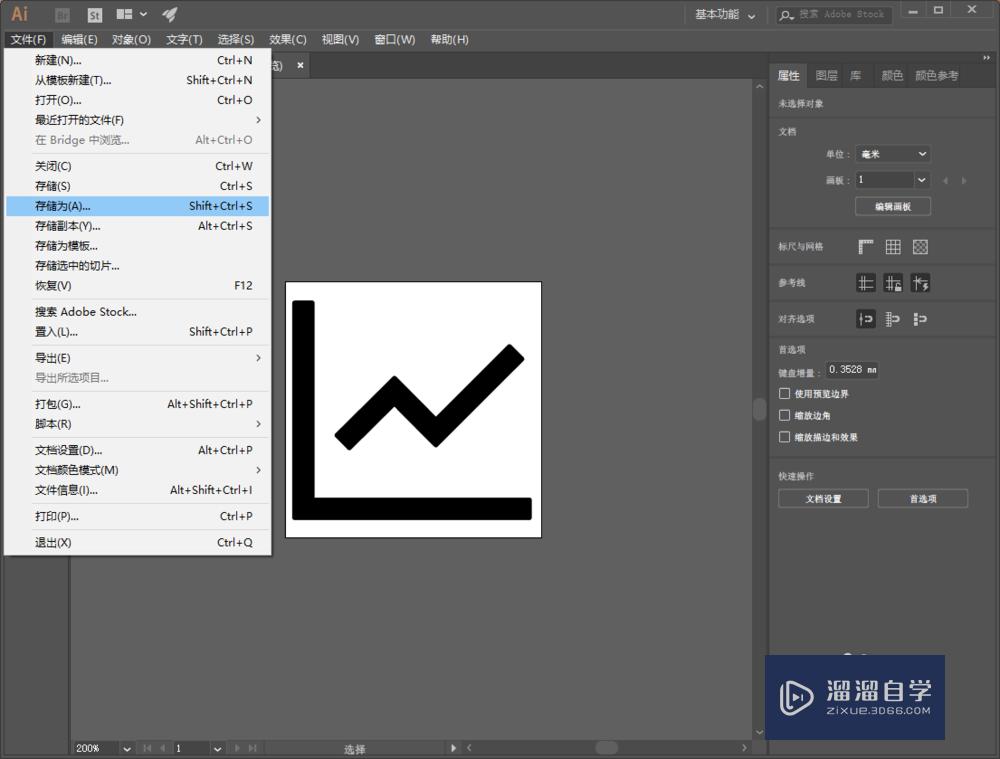Click the 编辑画板 button
The width and height of the screenshot is (1000, 759).
(892, 206)
